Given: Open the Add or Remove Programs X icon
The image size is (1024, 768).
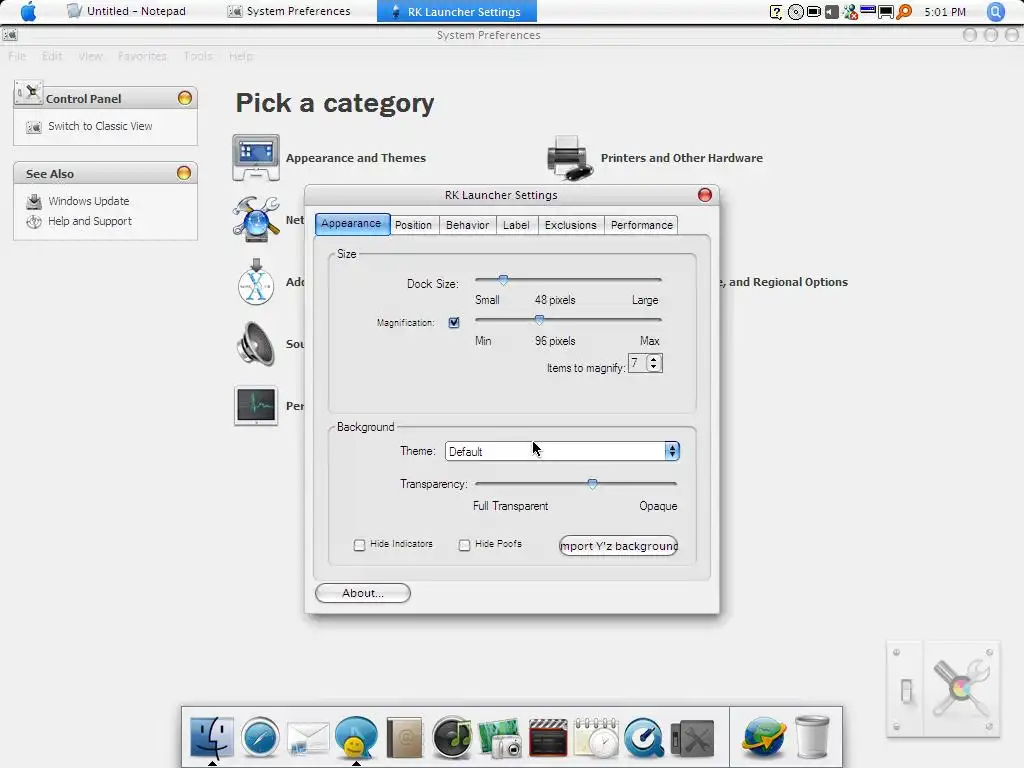Looking at the screenshot, I should [x=256, y=281].
